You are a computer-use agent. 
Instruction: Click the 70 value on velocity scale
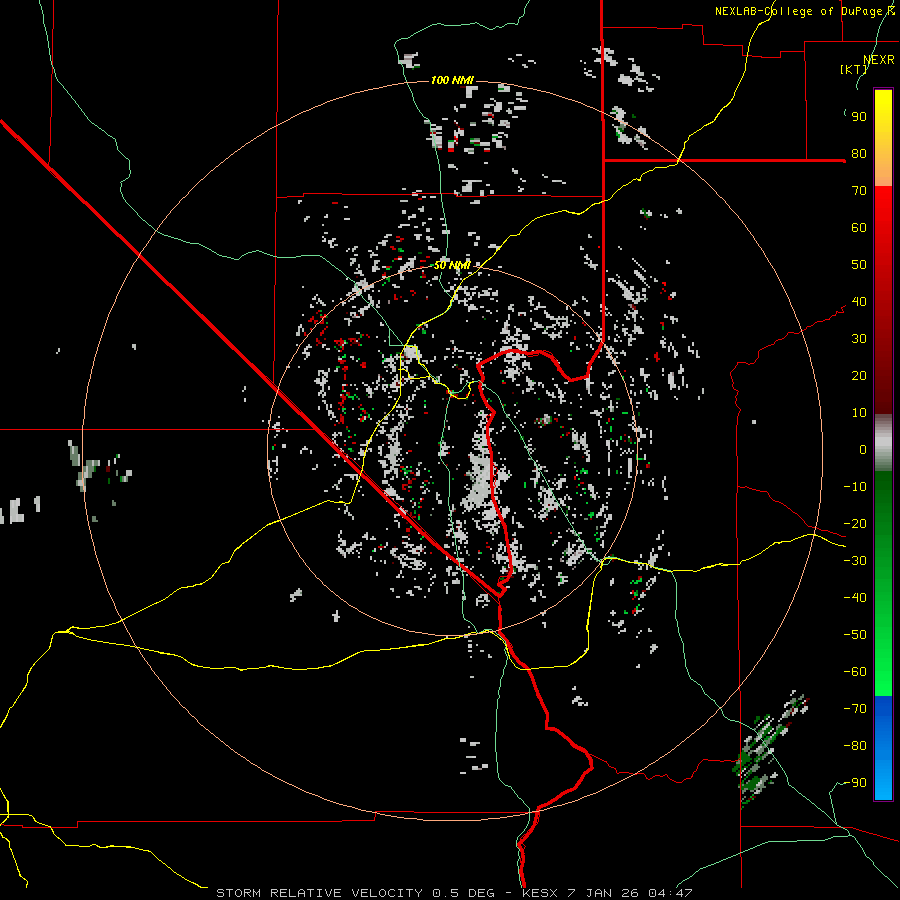pos(859,191)
